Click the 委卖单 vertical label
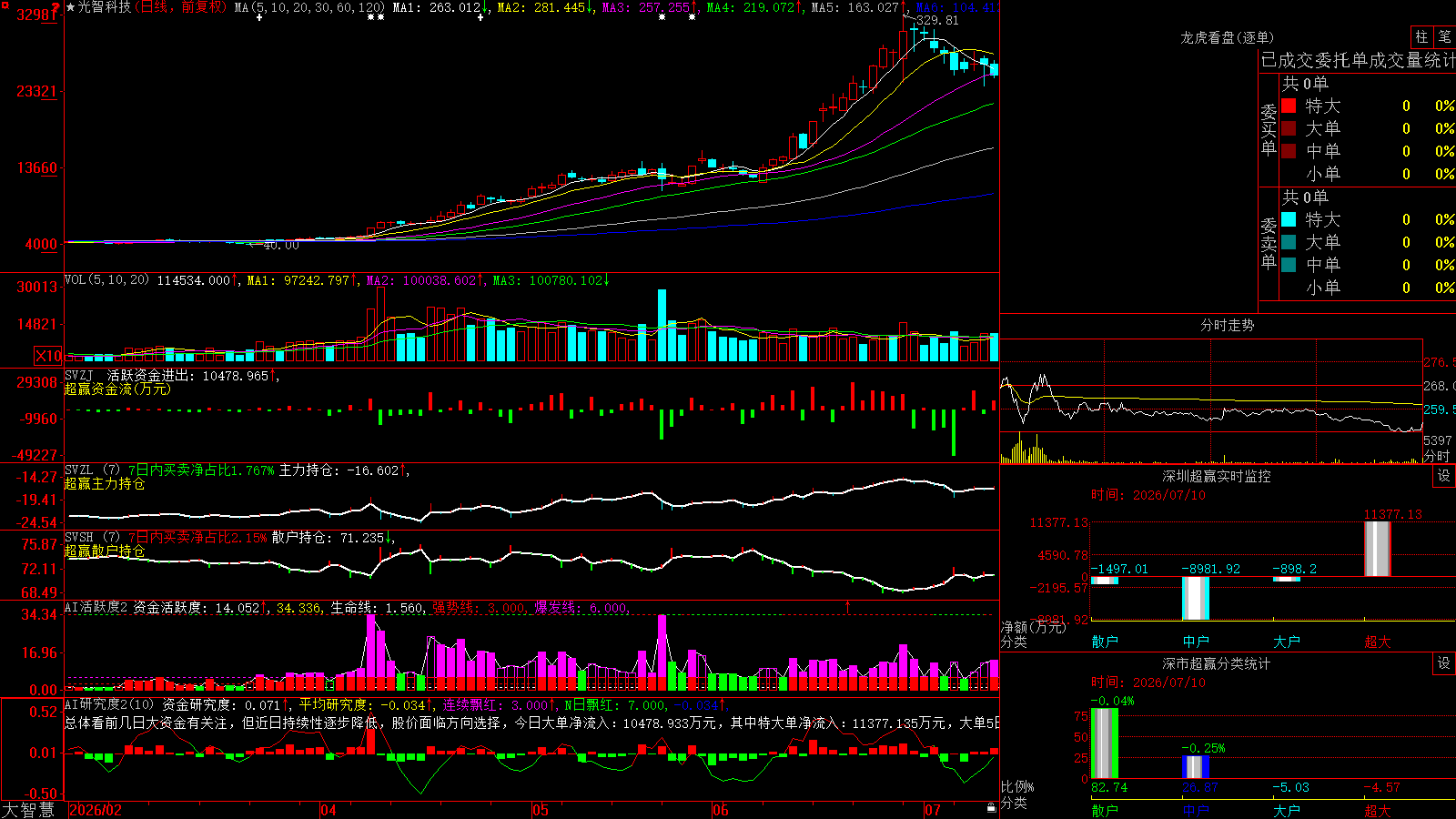This screenshot has height=819, width=1456. click(1269, 242)
